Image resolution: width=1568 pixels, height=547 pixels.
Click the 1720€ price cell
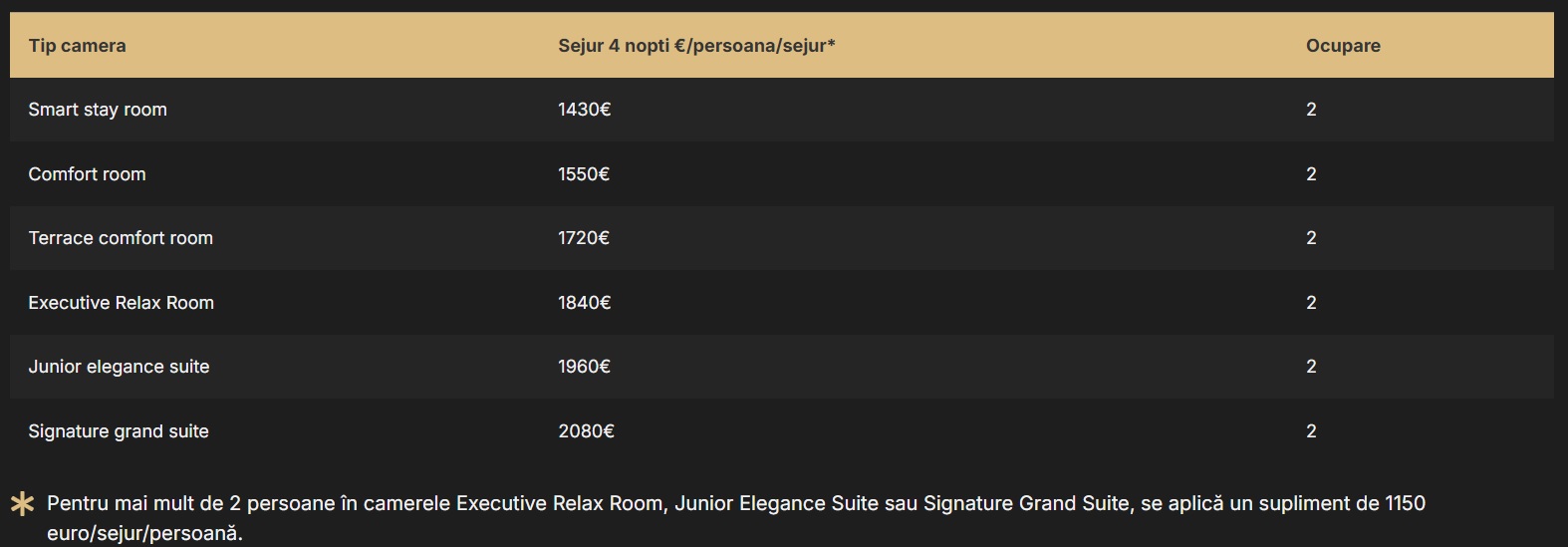pyautogui.click(x=584, y=238)
